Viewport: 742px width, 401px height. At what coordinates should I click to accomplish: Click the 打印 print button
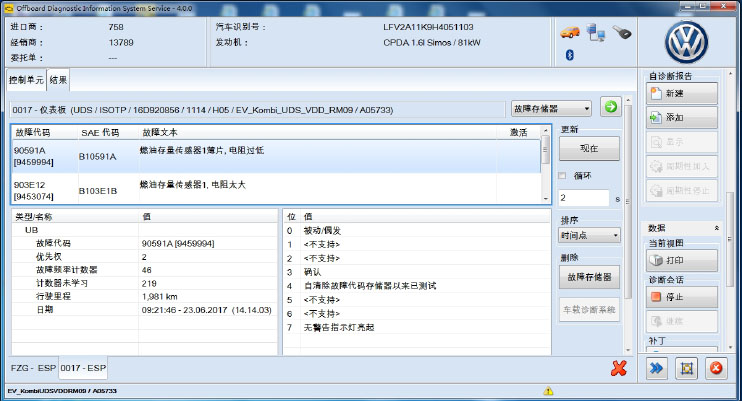coord(682,260)
